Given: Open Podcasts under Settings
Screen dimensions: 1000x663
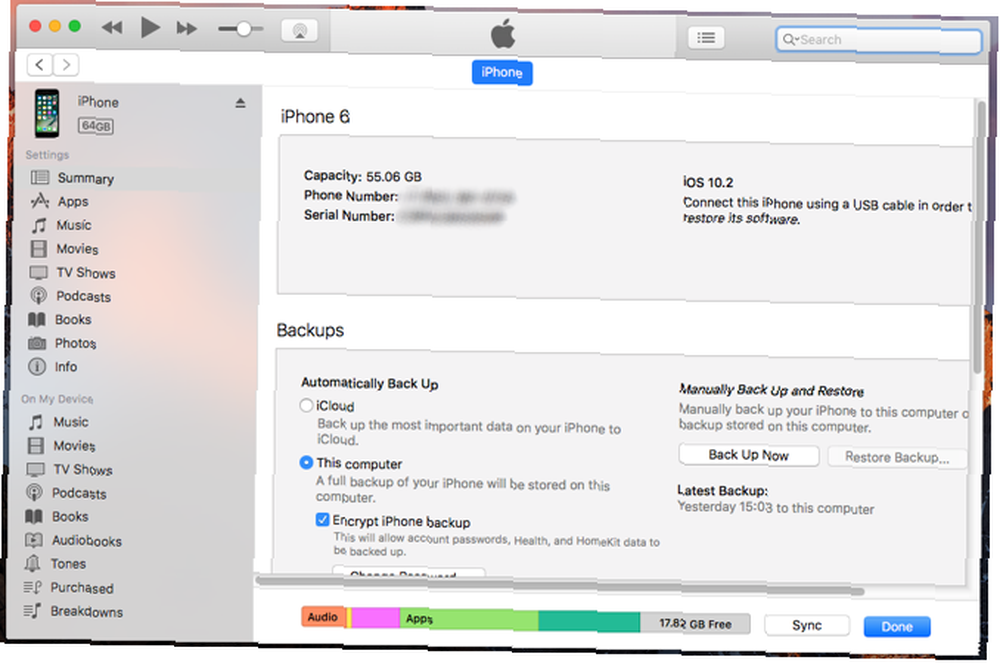Looking at the screenshot, I should coord(83,296).
